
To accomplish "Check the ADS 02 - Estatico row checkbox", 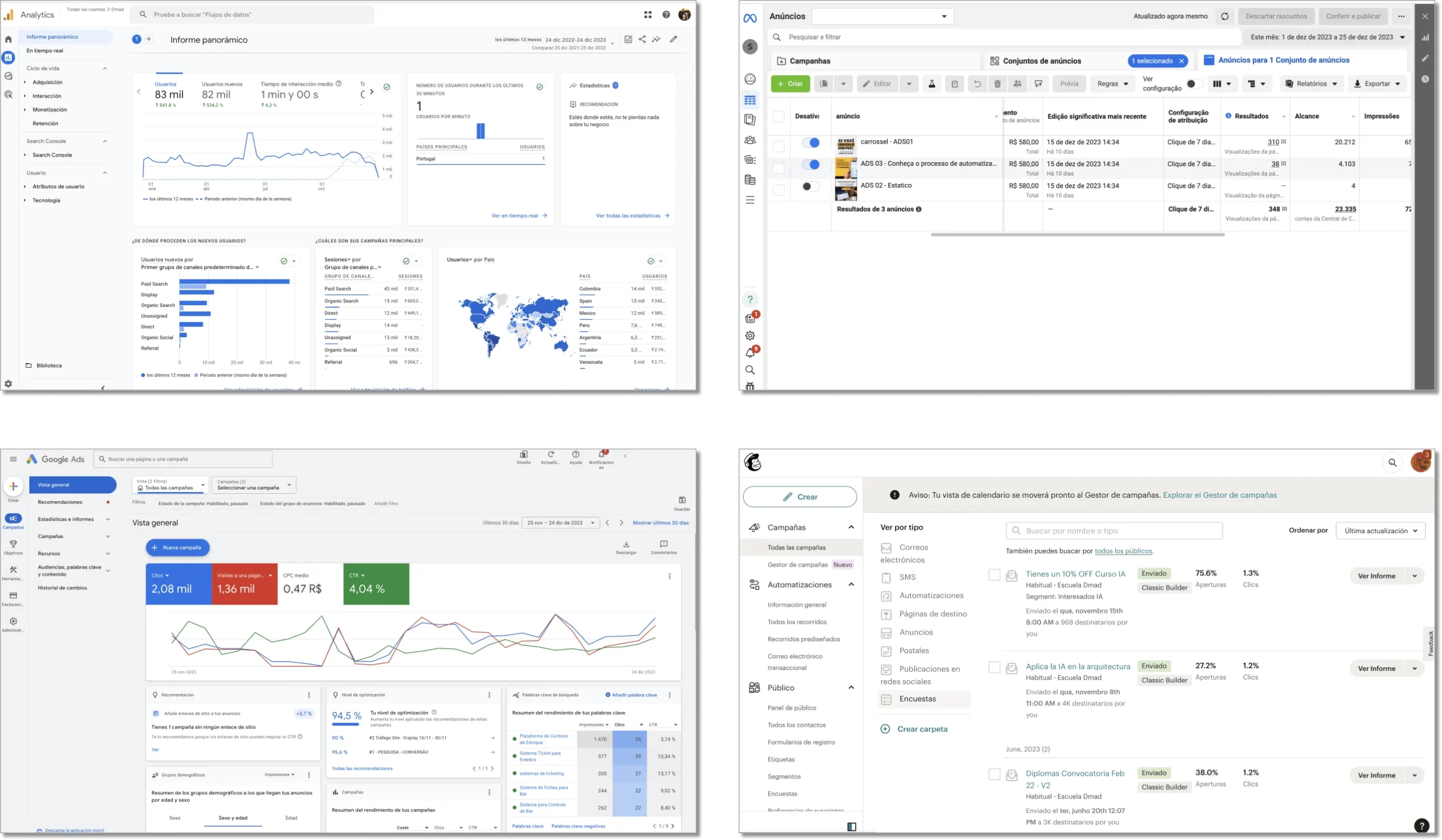I will pyautogui.click(x=778, y=190).
